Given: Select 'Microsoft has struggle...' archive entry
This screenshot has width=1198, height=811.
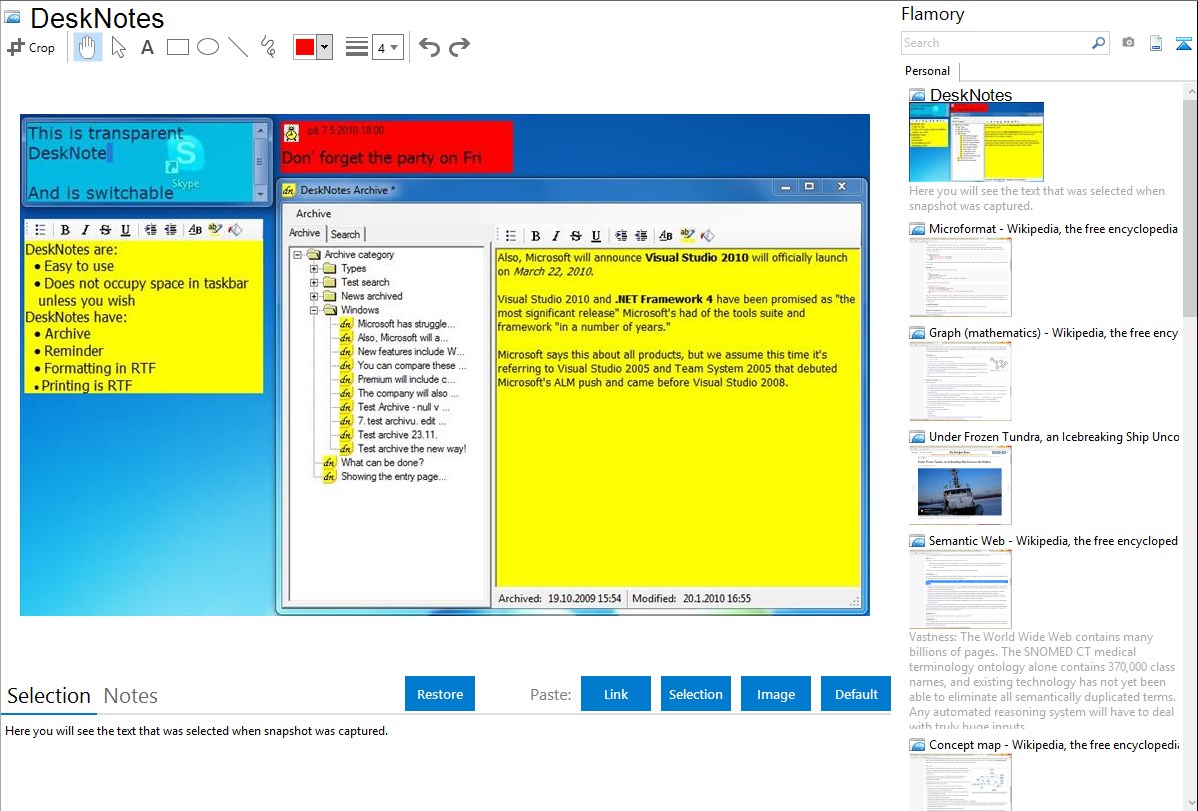Looking at the screenshot, I should click(x=406, y=324).
